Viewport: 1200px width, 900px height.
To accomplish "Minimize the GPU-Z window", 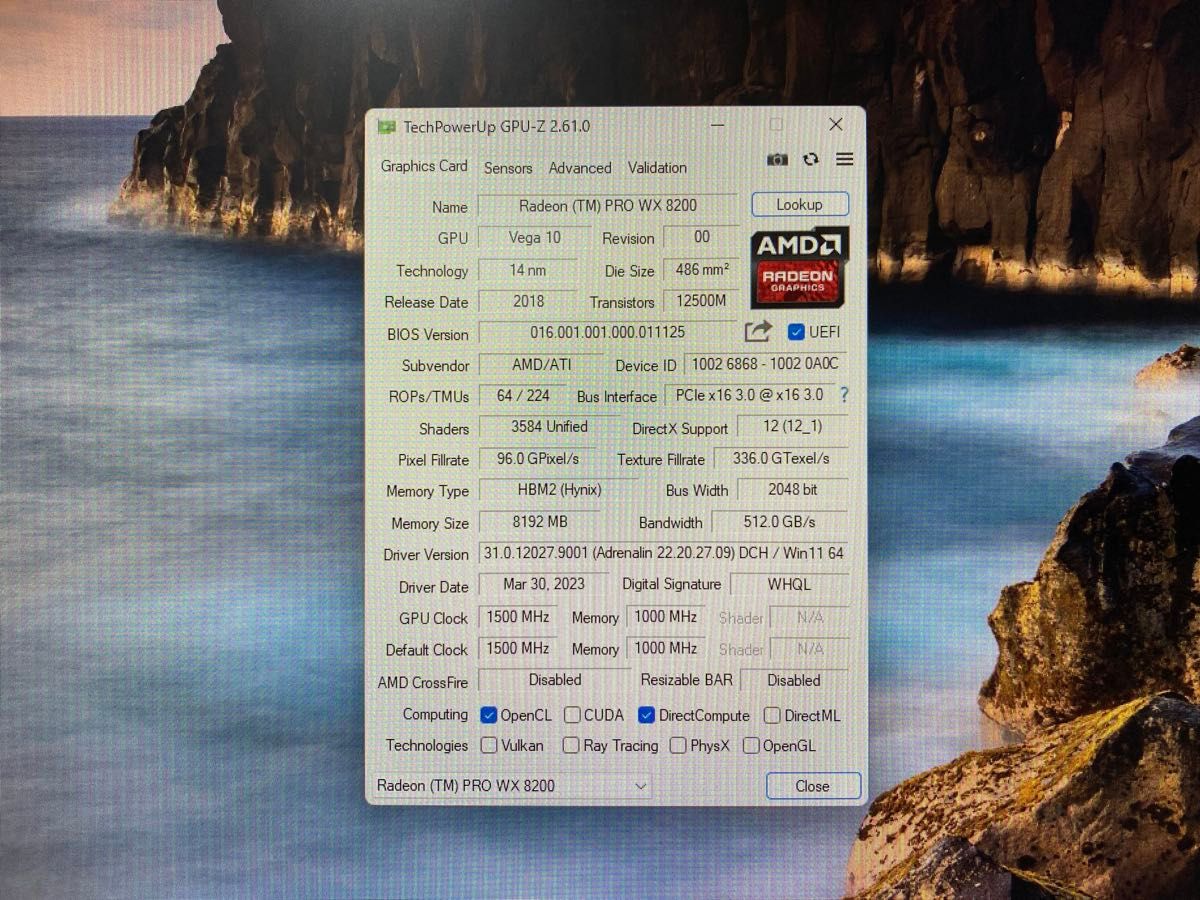I will point(717,126).
